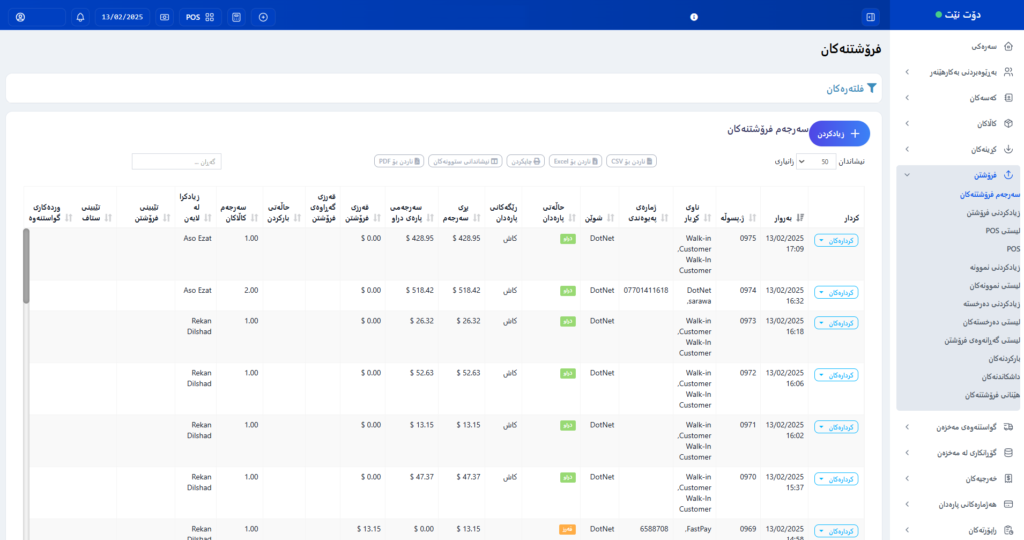Click the table vertical scrollbar
This screenshot has width=1024, height=540.
[26, 265]
